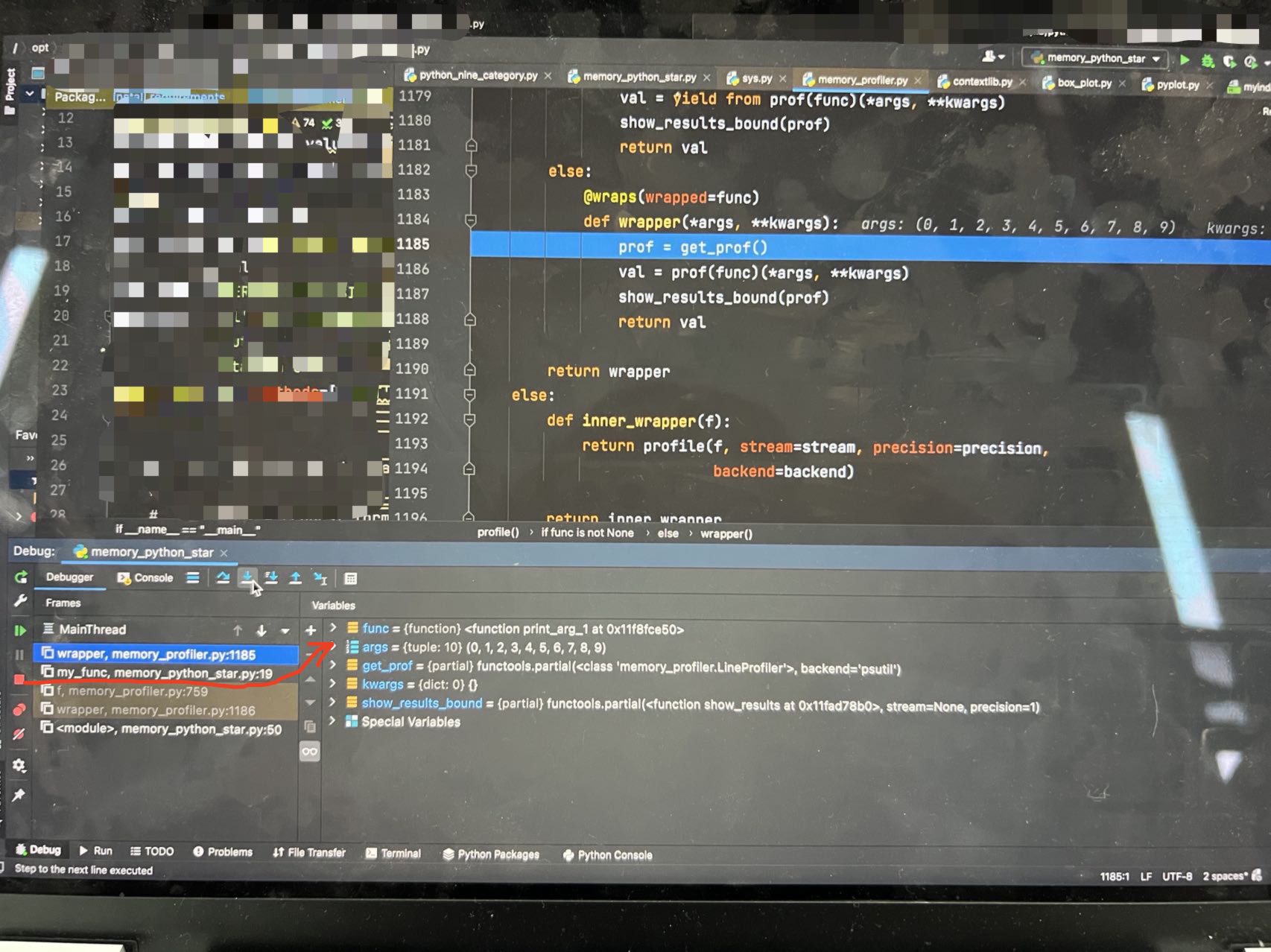Fold the wrapper function at line 1184

click(471, 220)
